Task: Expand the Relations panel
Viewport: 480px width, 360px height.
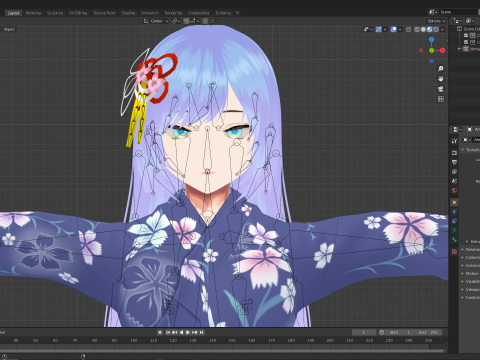Action: point(470,249)
